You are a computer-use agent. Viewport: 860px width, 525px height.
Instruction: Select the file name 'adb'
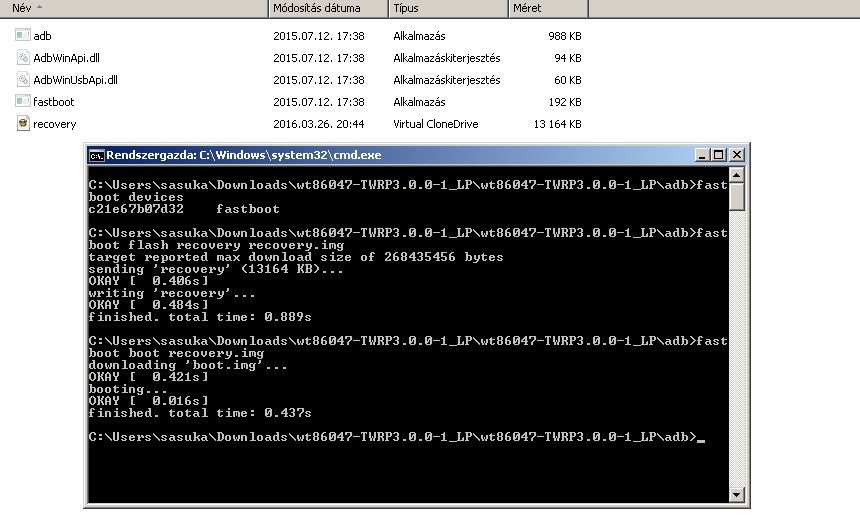tap(42, 36)
